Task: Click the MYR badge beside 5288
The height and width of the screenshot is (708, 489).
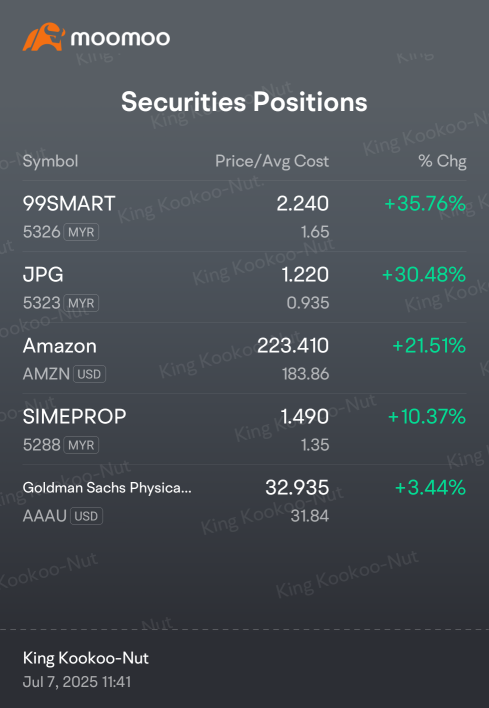Action: click(81, 445)
